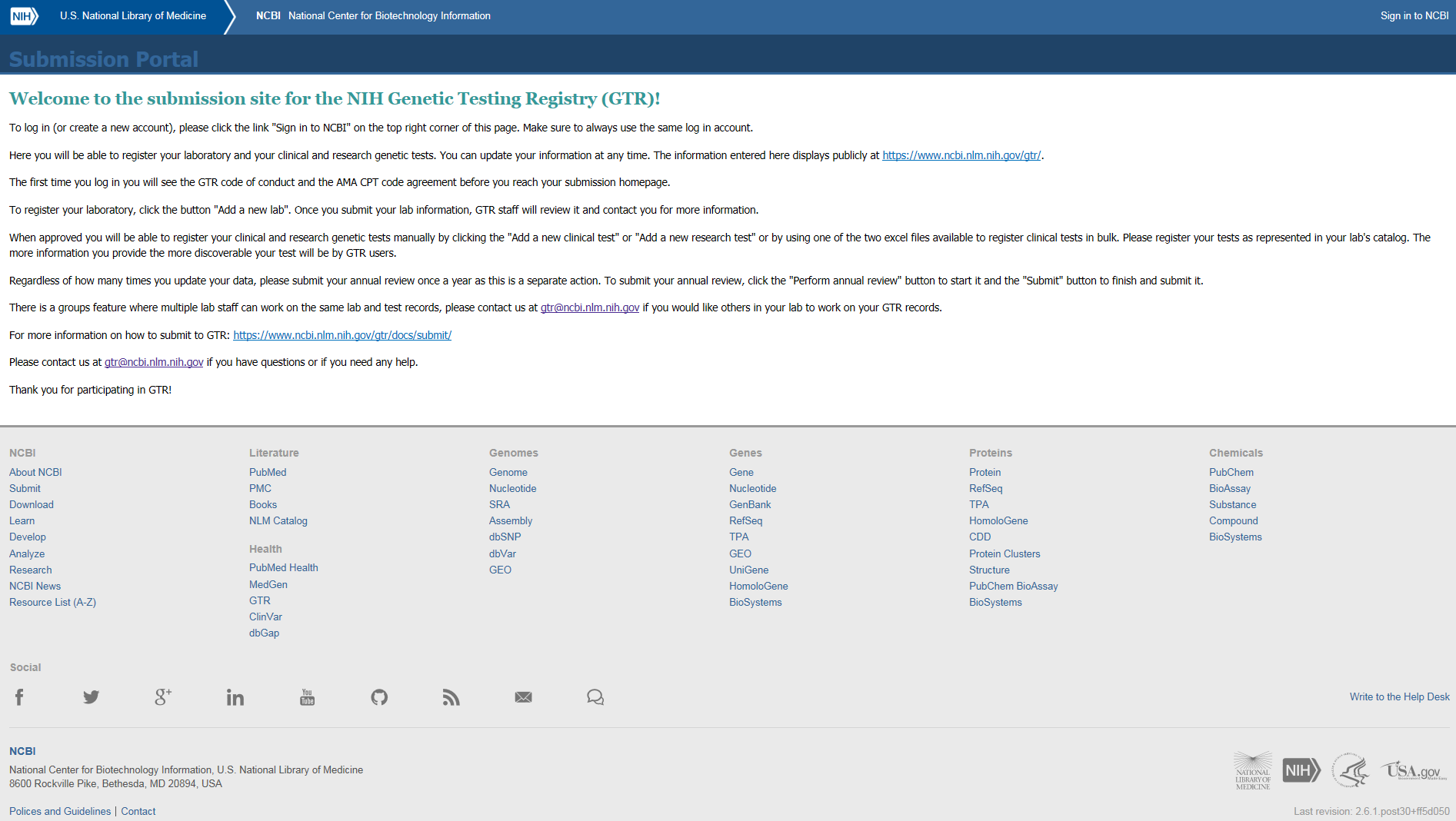Screen dimensions: 1456x821
Task: Open the Download footer link
Action: click(32, 504)
